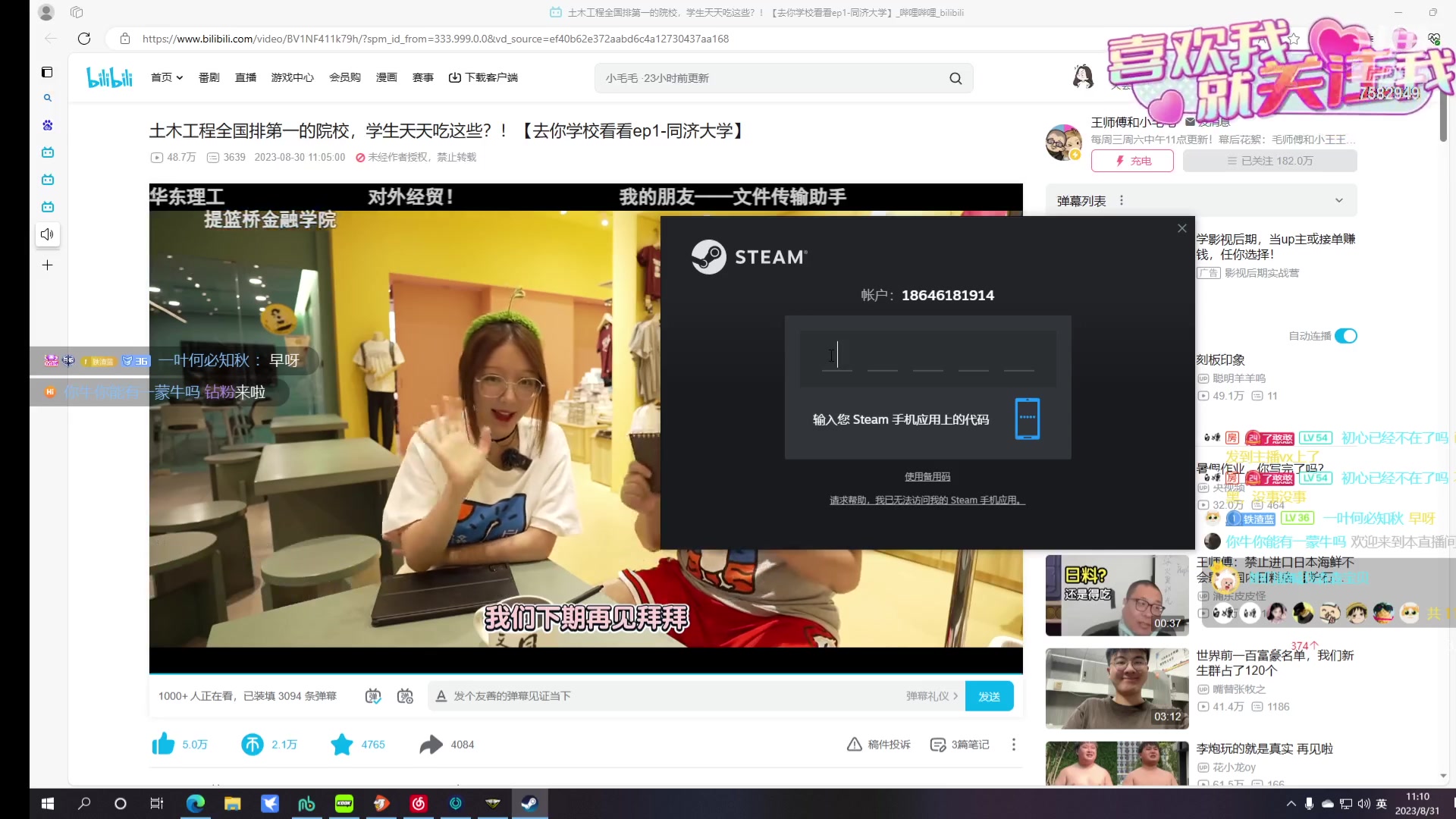Open KOOK app from the taskbar
The height and width of the screenshot is (819, 1456).
coord(344,804)
